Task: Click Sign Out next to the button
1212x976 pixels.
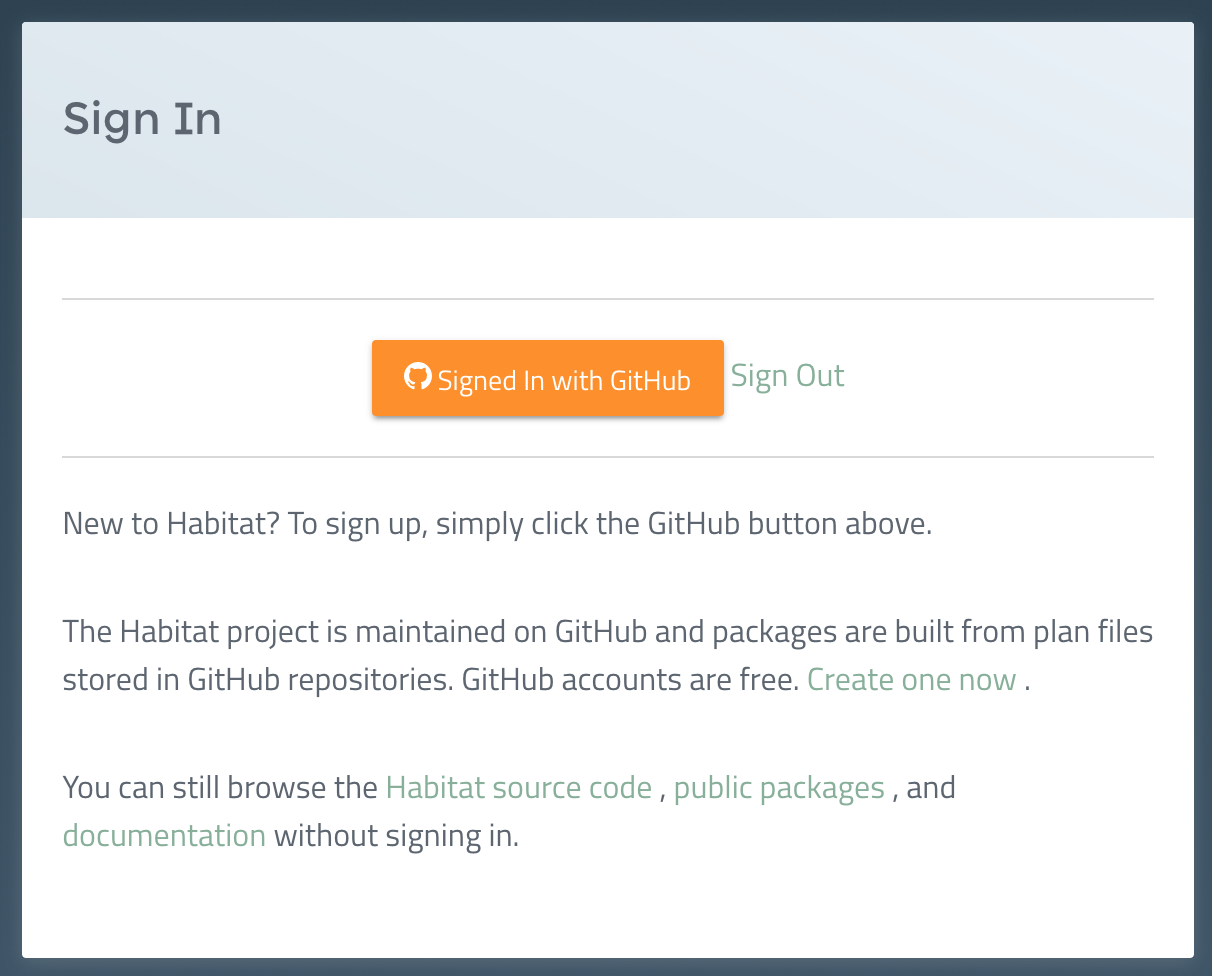Action: coord(787,375)
